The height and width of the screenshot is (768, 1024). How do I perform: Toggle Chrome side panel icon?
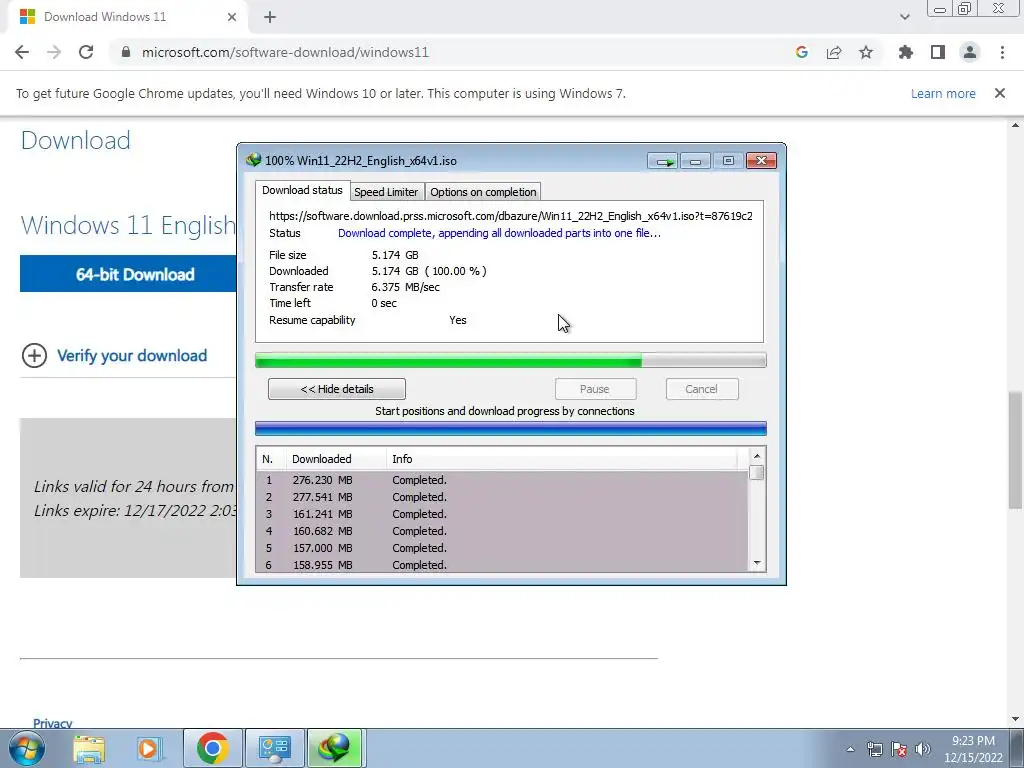click(938, 52)
